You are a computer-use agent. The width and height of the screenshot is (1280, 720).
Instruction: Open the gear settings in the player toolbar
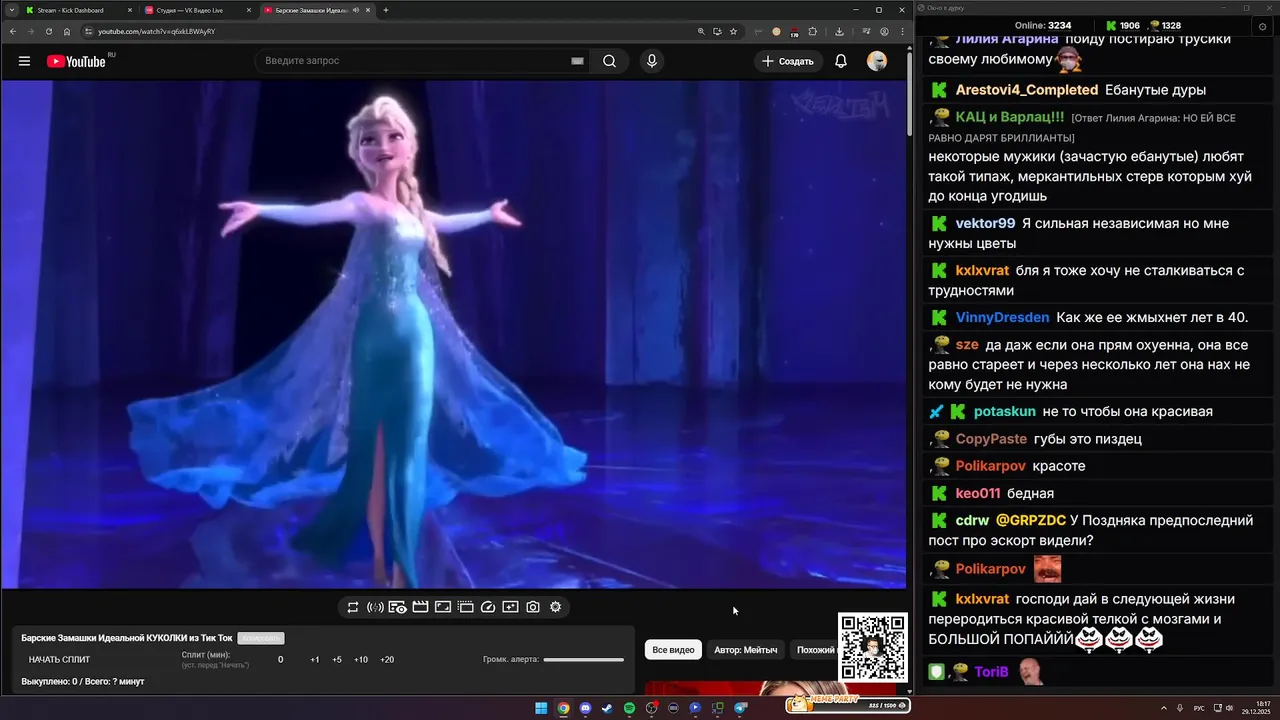[556, 607]
